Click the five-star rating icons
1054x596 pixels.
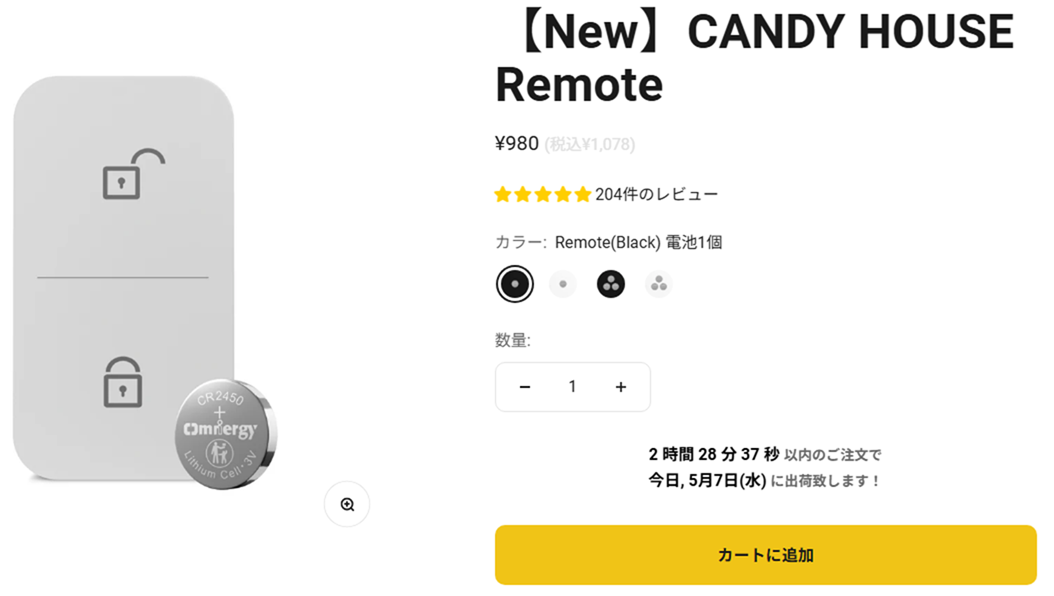point(543,195)
